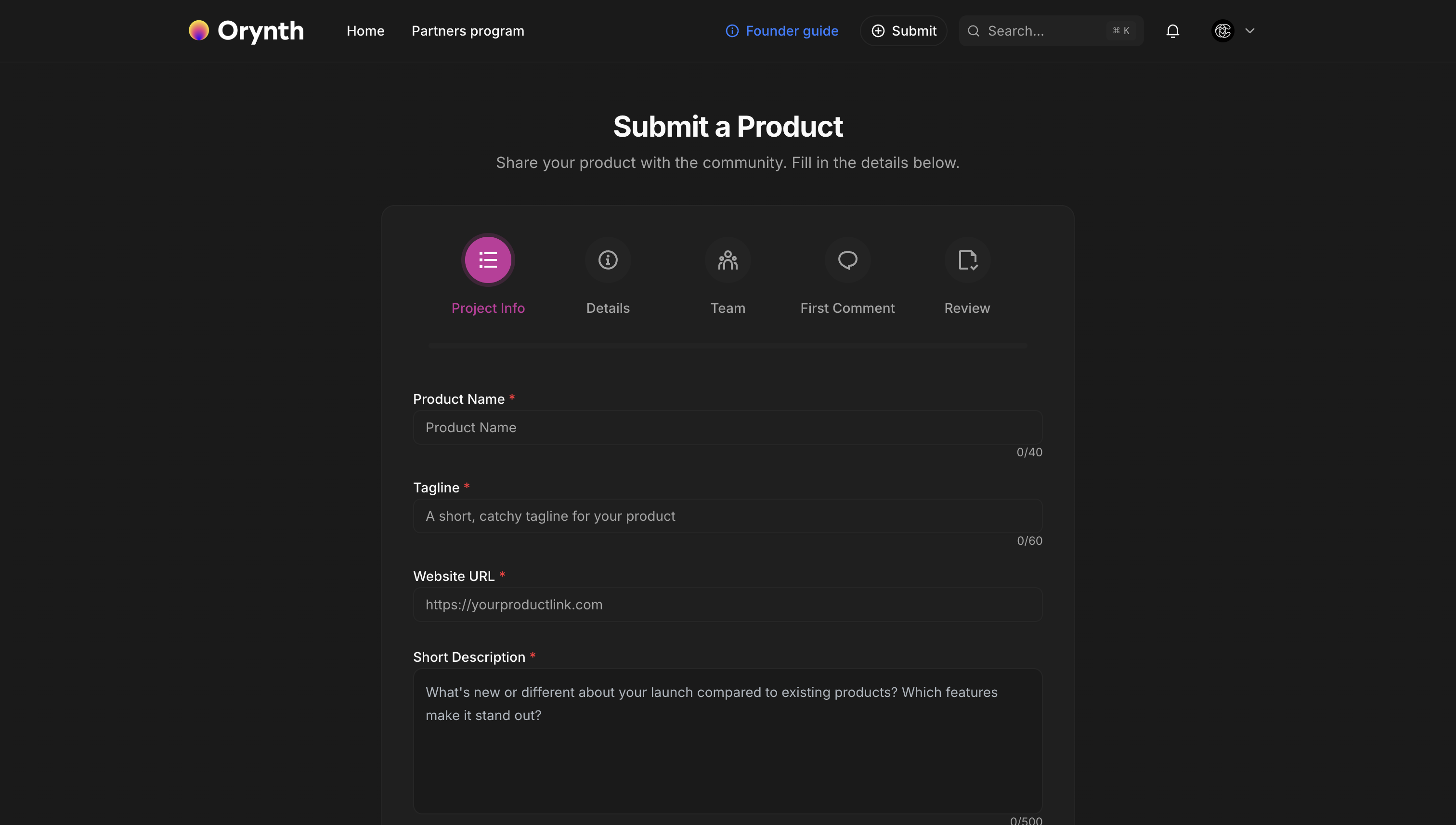Click the Orynth brand name text
The image size is (1456, 825).
click(260, 31)
